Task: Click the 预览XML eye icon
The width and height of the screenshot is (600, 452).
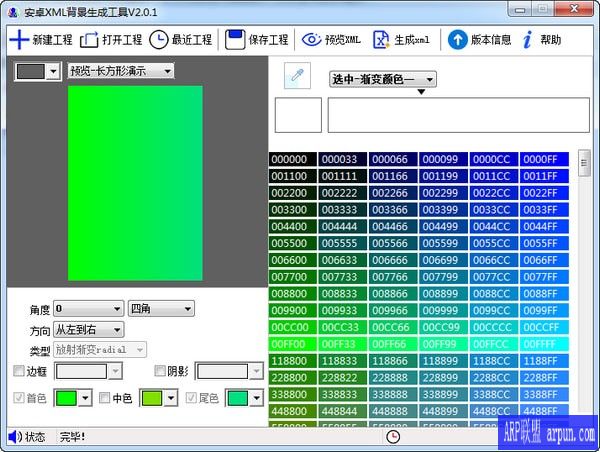Action: point(311,40)
